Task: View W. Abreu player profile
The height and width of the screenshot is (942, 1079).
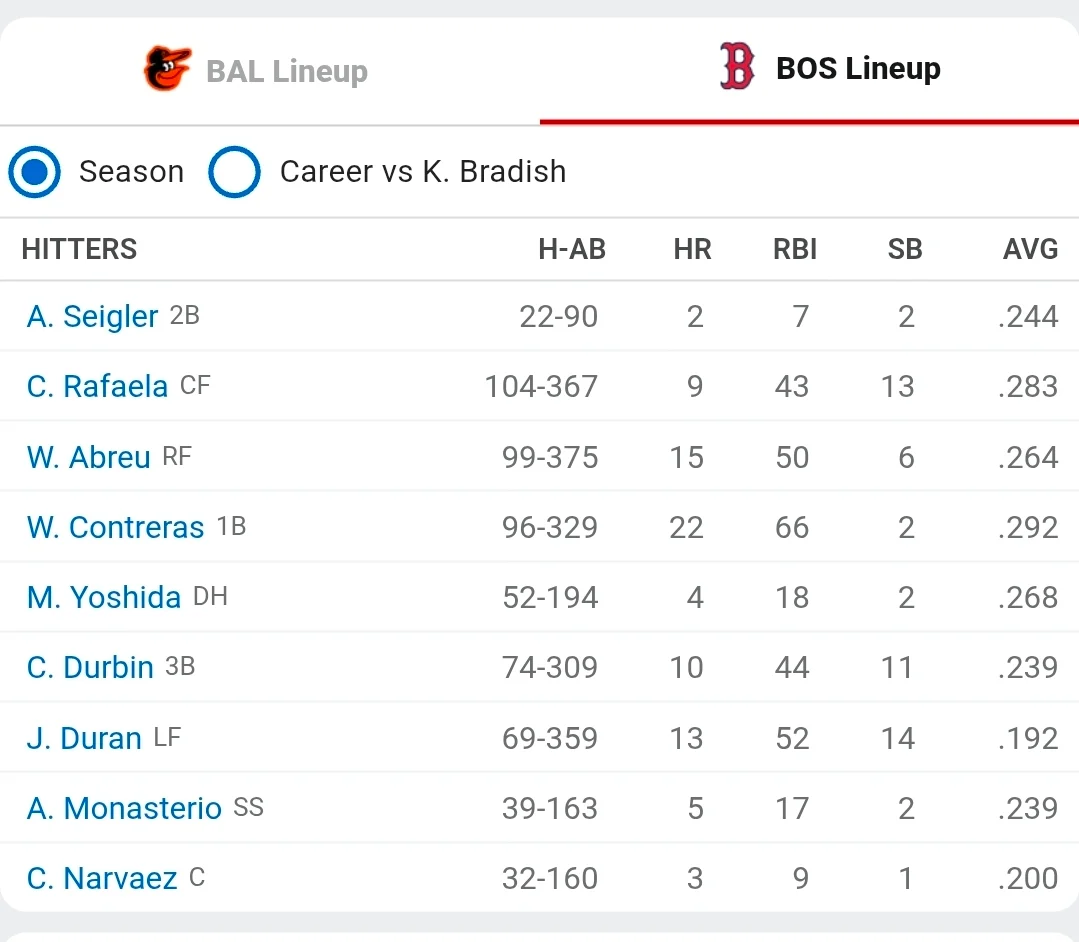Action: coord(88,457)
